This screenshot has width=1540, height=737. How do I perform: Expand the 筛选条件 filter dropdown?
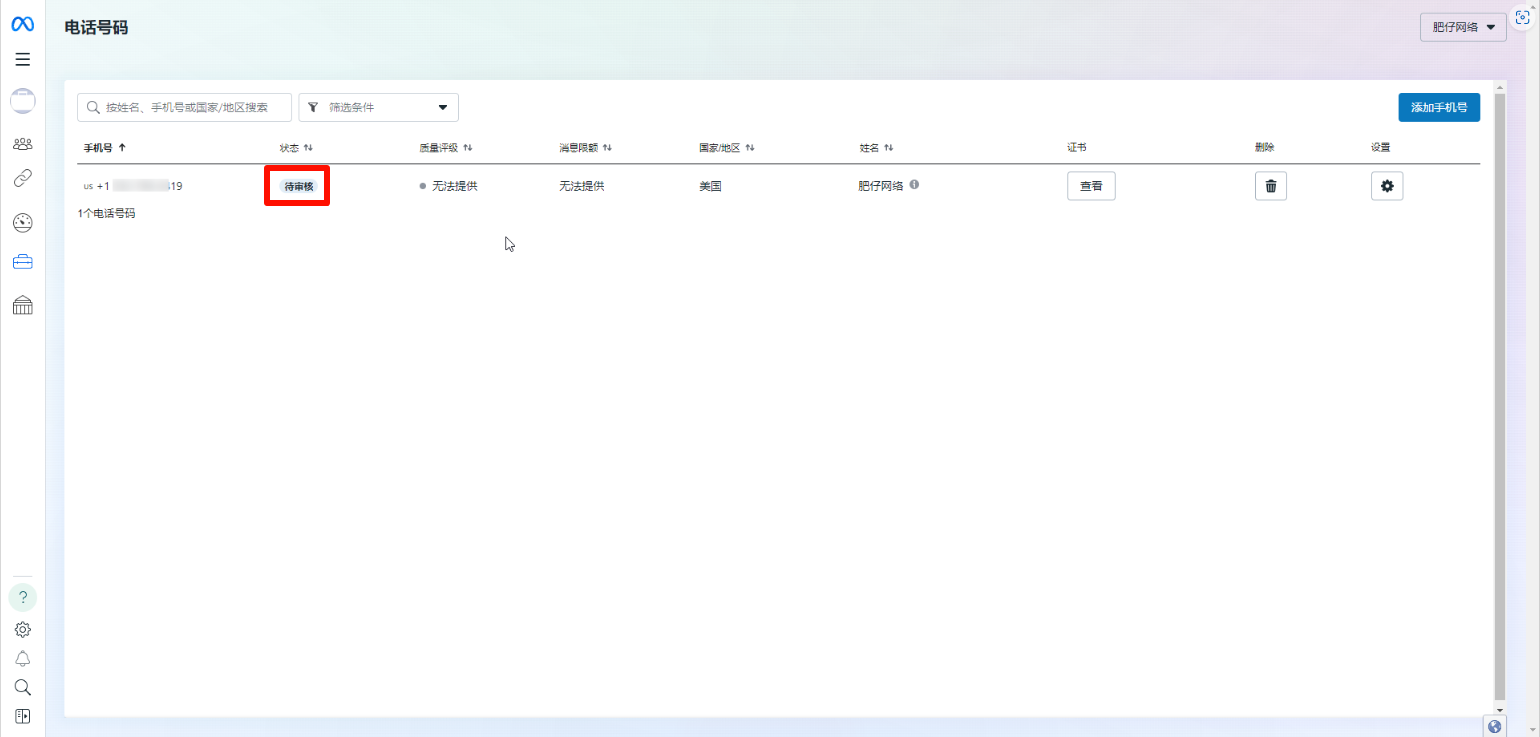(x=378, y=107)
